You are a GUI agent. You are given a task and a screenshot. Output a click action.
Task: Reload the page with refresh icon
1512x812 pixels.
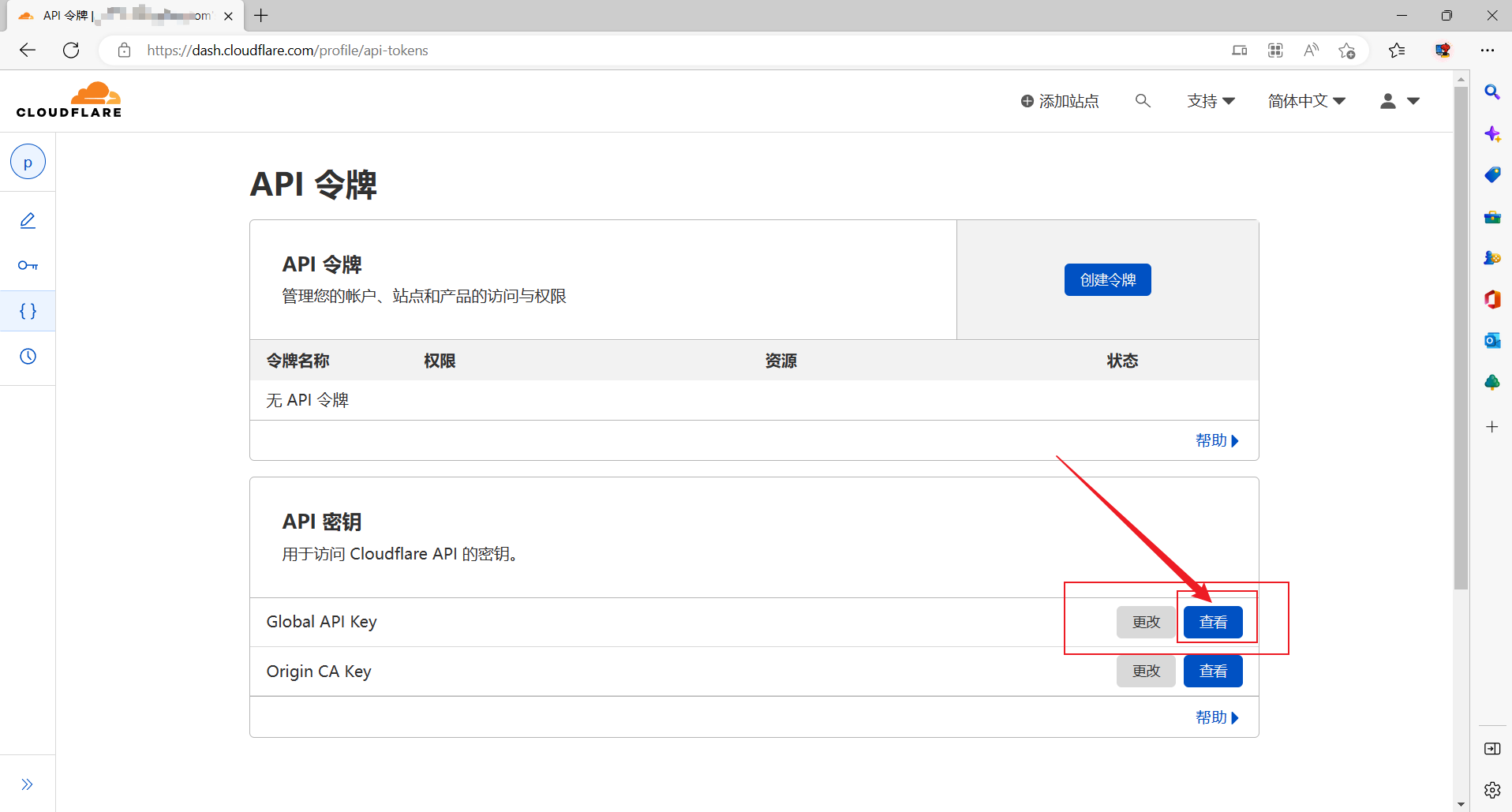point(71,51)
